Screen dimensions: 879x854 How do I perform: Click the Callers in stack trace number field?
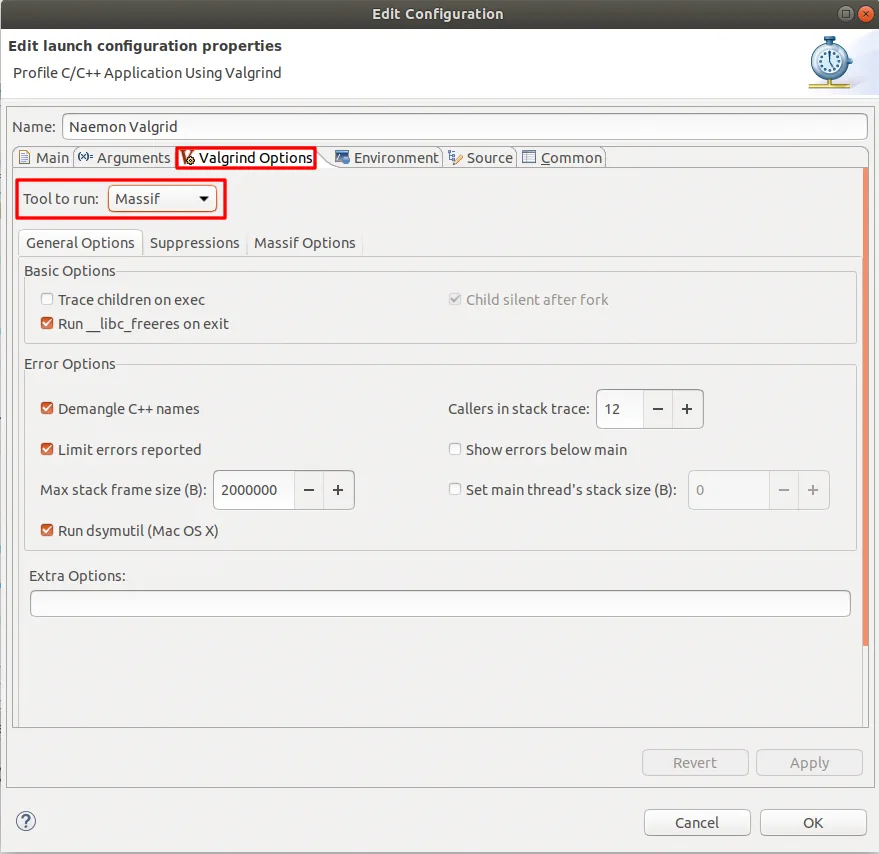[x=620, y=409]
